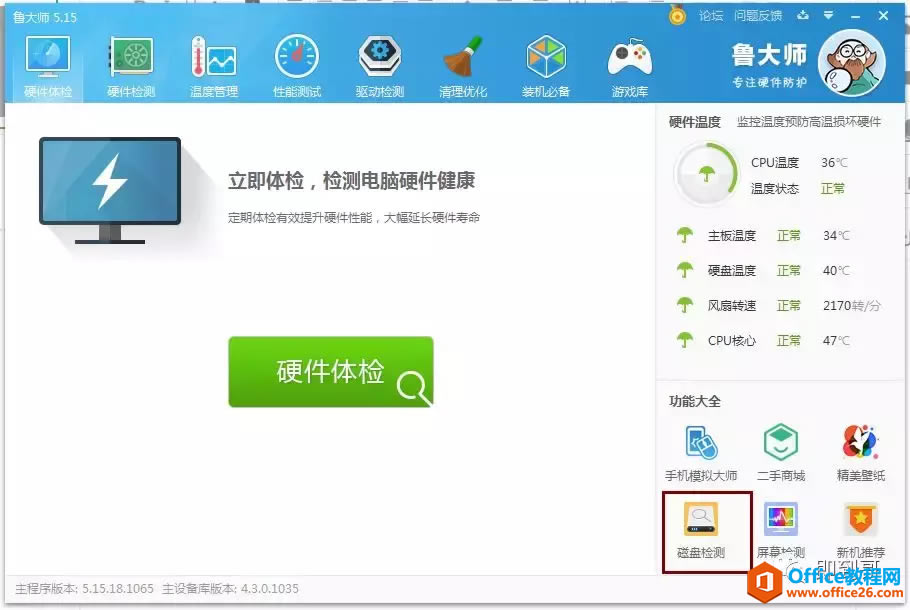Open 游戏库 gamepad icon
The width and height of the screenshot is (910, 610).
coord(630,66)
